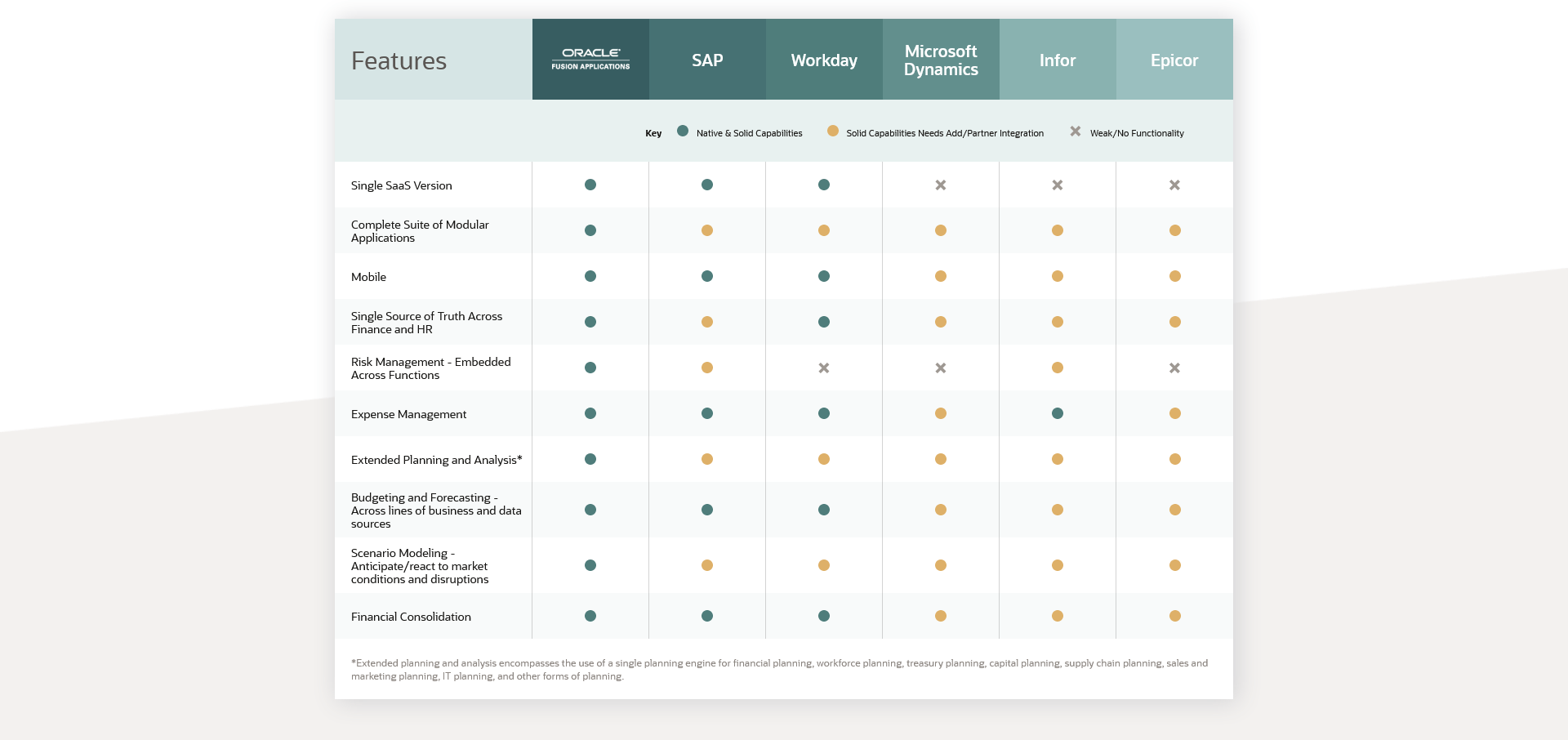Select the SAP column header
Viewport: 1568px width, 740px height.
(707, 60)
